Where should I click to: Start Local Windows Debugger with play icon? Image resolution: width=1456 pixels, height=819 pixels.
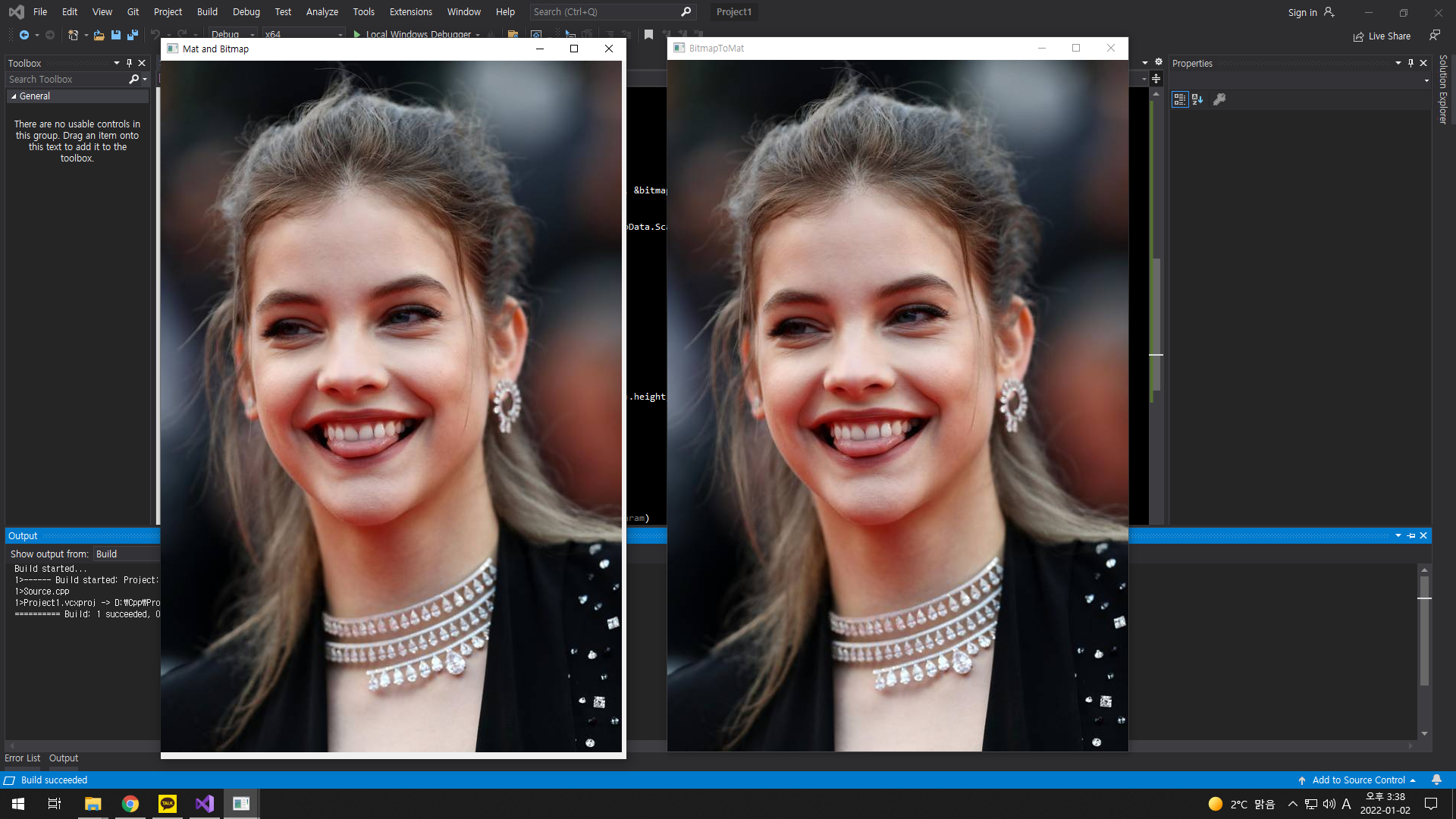(x=357, y=35)
